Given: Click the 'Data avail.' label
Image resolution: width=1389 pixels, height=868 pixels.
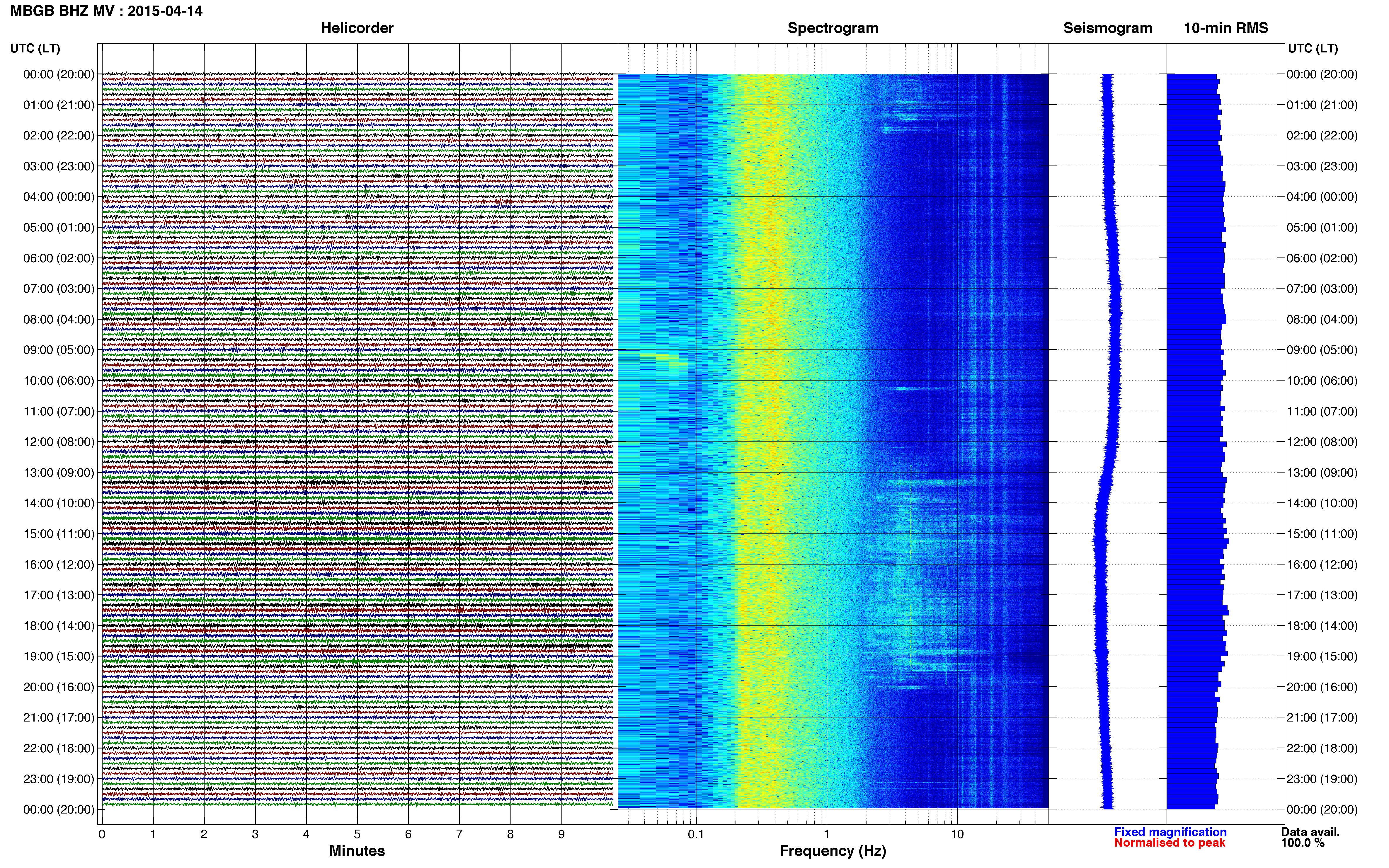Looking at the screenshot, I should [x=1310, y=832].
